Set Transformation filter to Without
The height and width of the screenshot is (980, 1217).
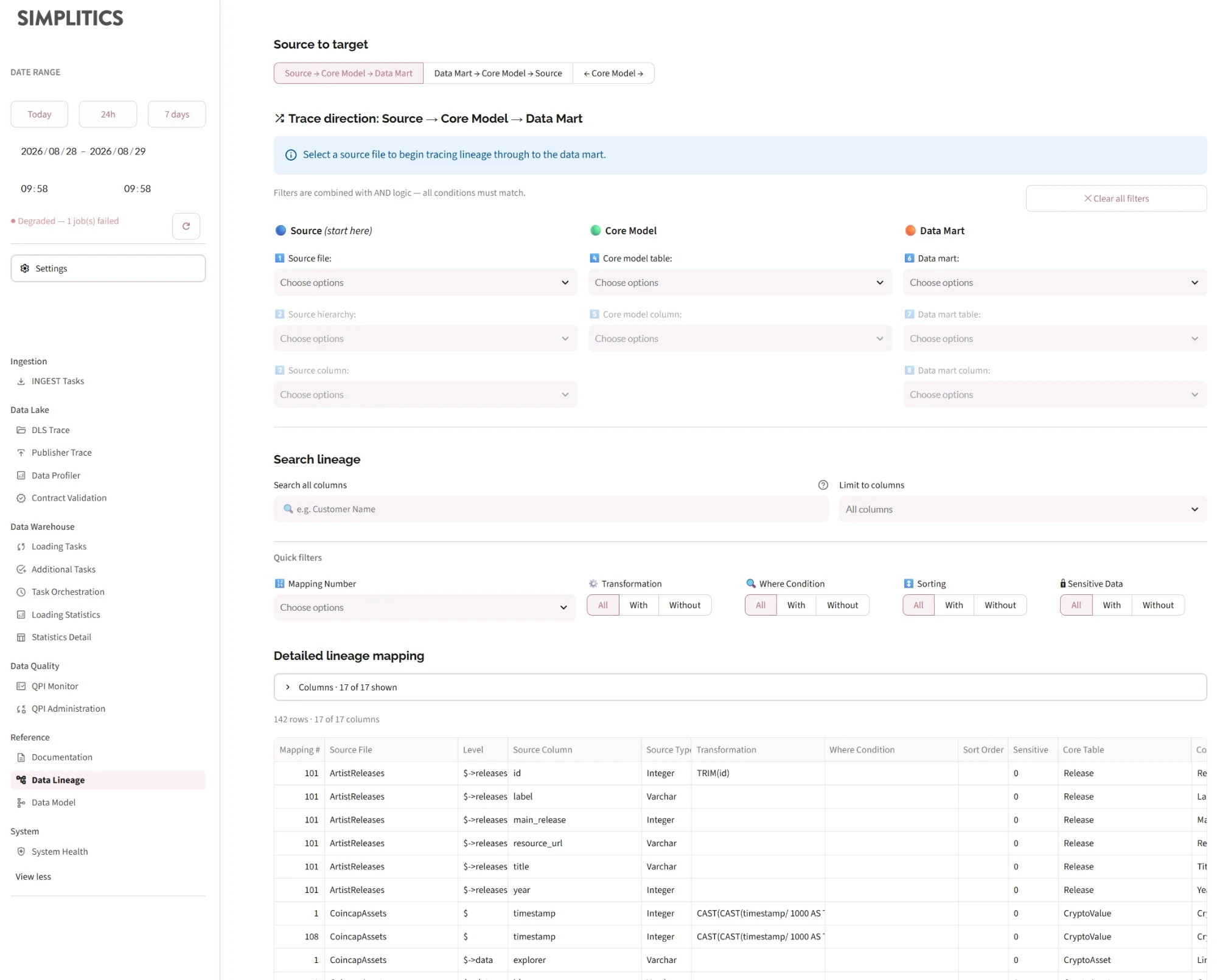tap(685, 605)
